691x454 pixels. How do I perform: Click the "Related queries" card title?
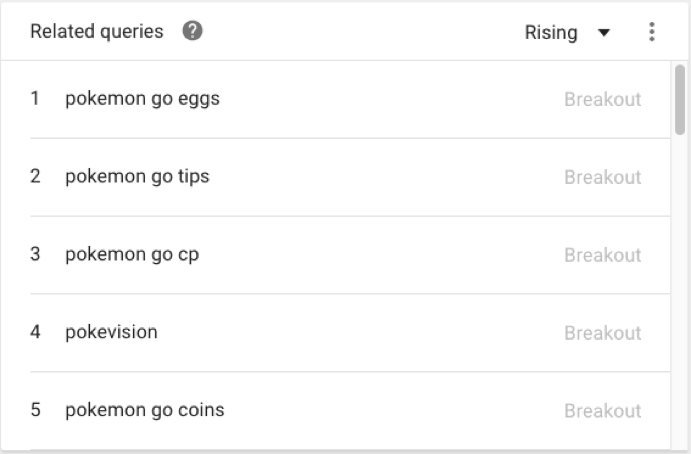click(x=96, y=32)
